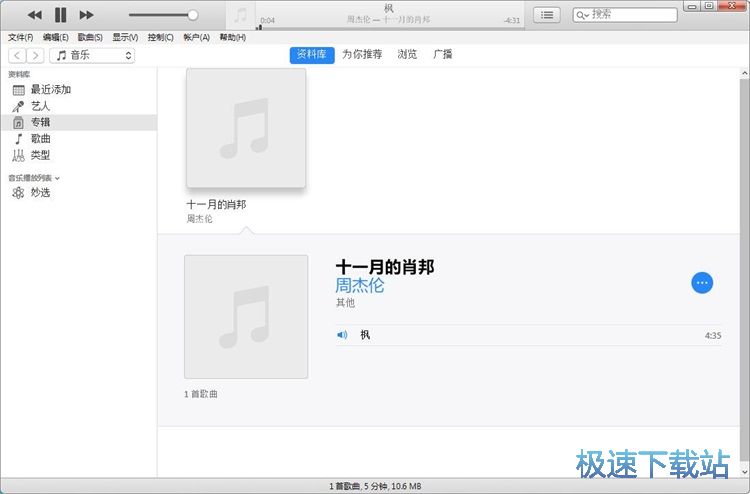The width and height of the screenshot is (750, 494).
Task: Click the remaining time -4:31 display
Action: [x=511, y=21]
